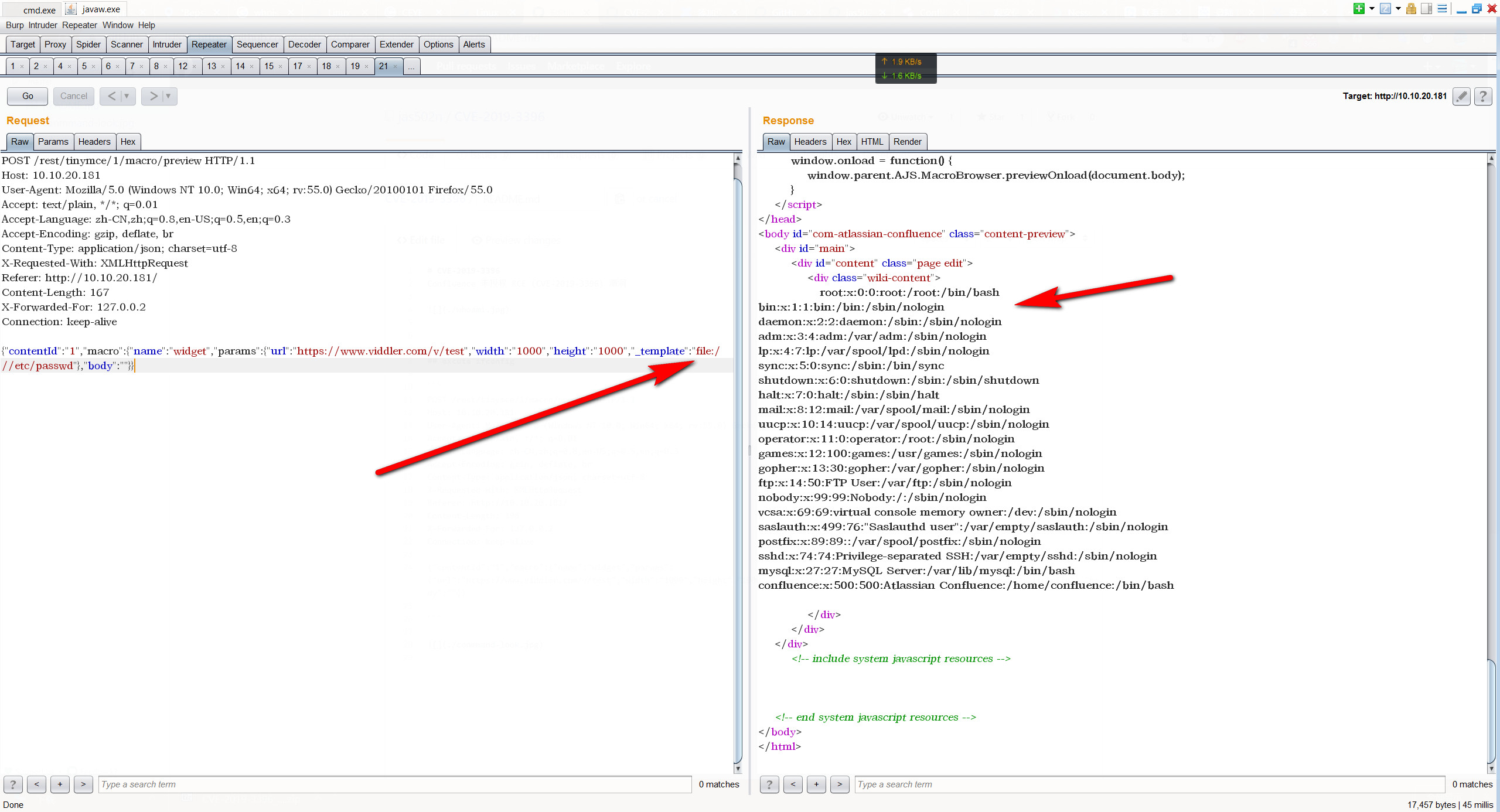
Task: Close repeater tab 17 with its x
Action: [309, 67]
